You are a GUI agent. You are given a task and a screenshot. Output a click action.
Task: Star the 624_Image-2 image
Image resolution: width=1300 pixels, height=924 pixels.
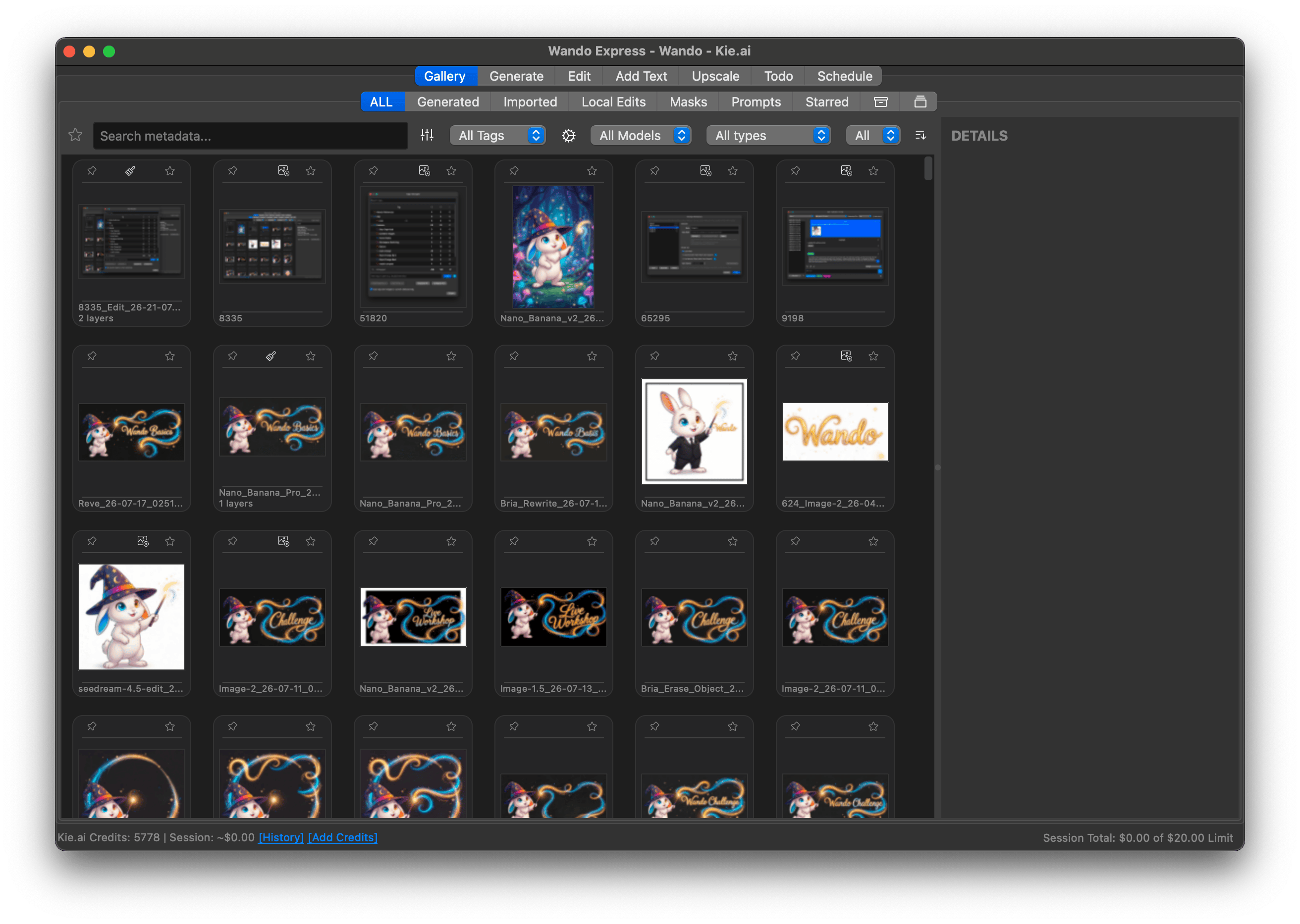pyautogui.click(x=873, y=356)
